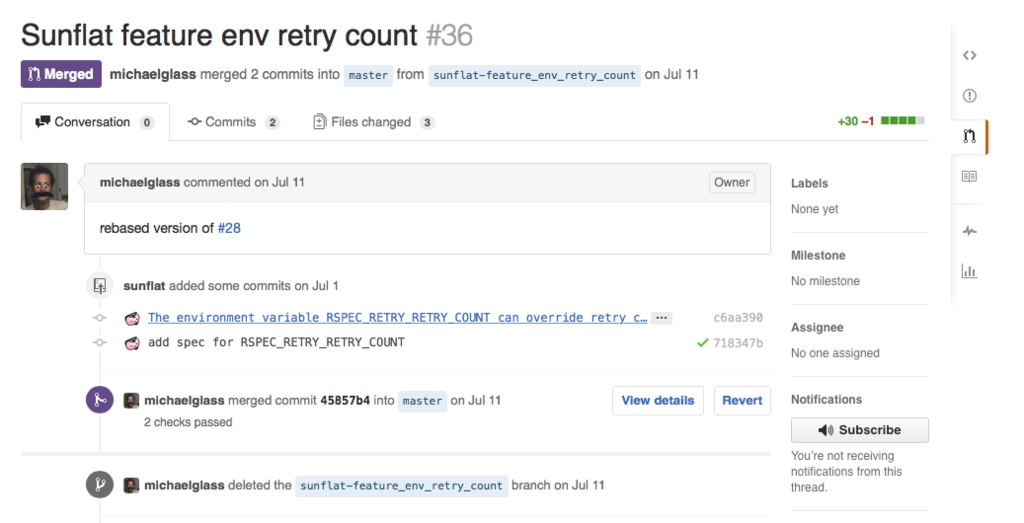Click the Revert button

click(742, 400)
